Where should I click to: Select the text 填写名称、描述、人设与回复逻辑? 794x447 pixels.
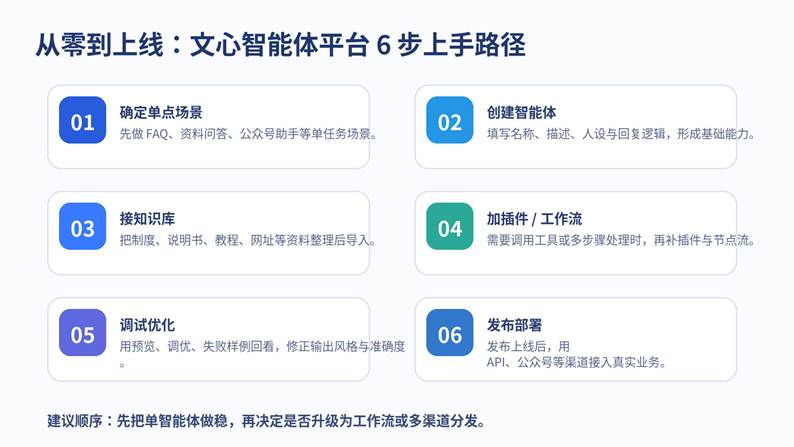tap(620, 134)
